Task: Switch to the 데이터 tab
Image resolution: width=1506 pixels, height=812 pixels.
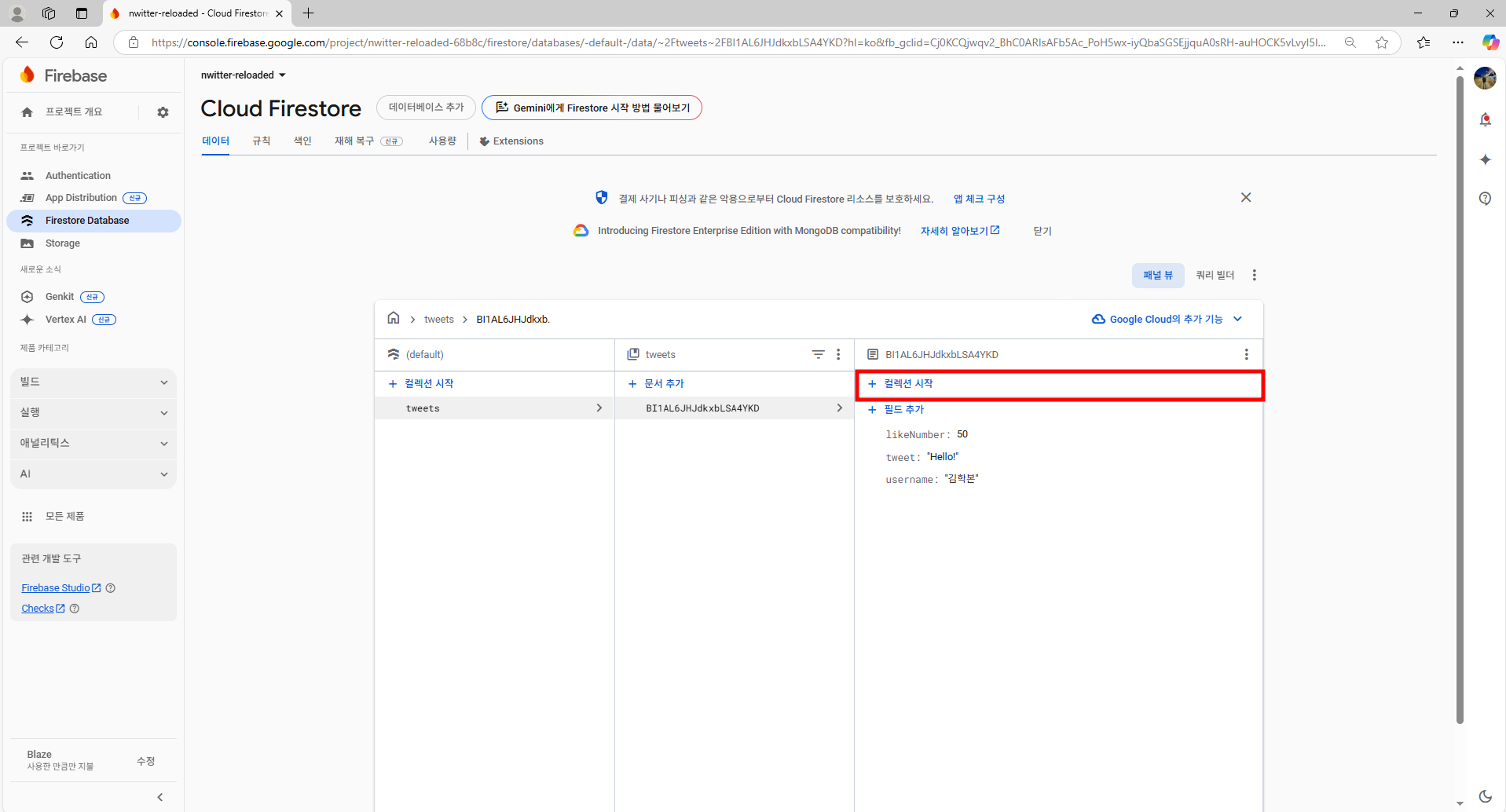Action: point(215,141)
